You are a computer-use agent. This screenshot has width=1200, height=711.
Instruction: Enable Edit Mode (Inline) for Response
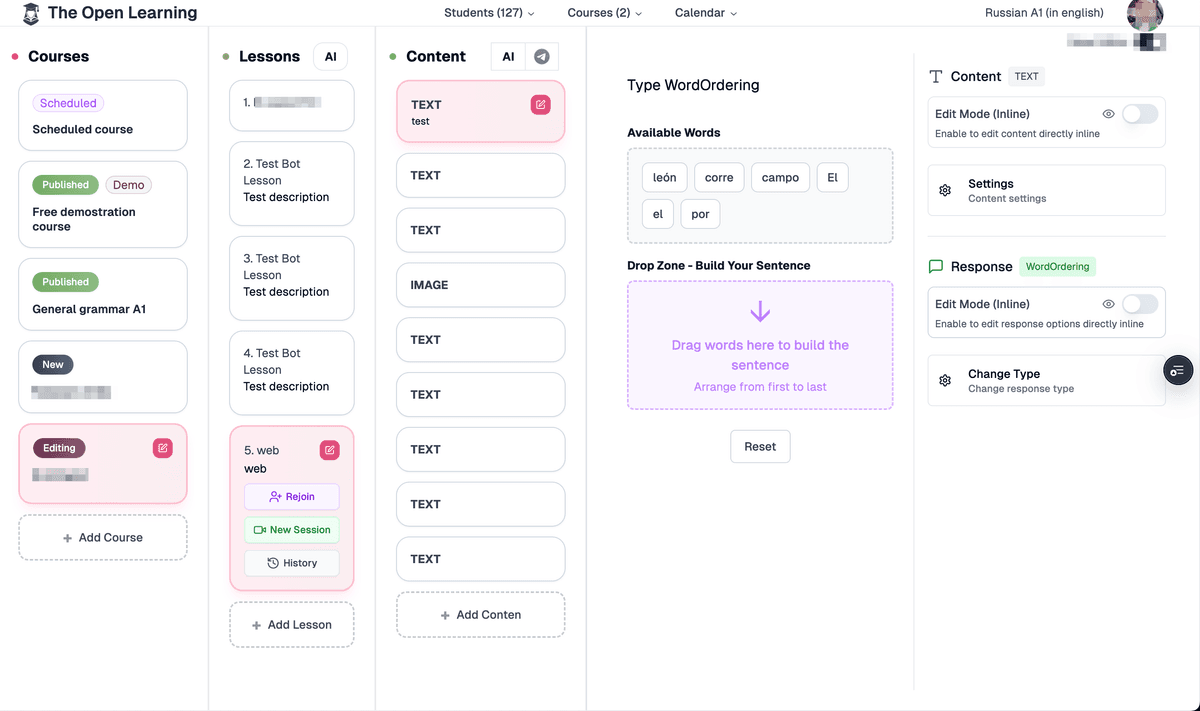[x=1140, y=303]
